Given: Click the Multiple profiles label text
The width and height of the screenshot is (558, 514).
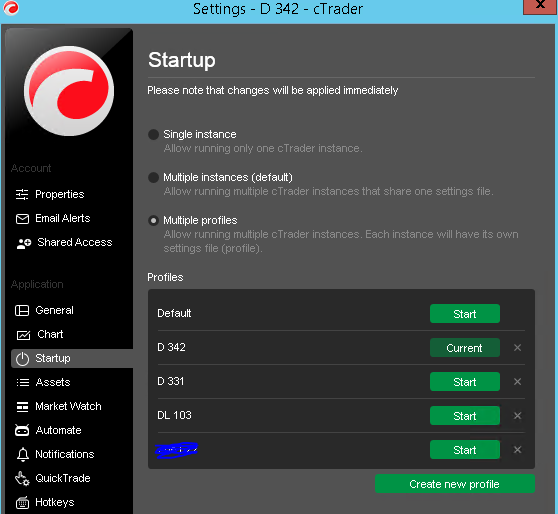Looking at the screenshot, I should point(200,220).
